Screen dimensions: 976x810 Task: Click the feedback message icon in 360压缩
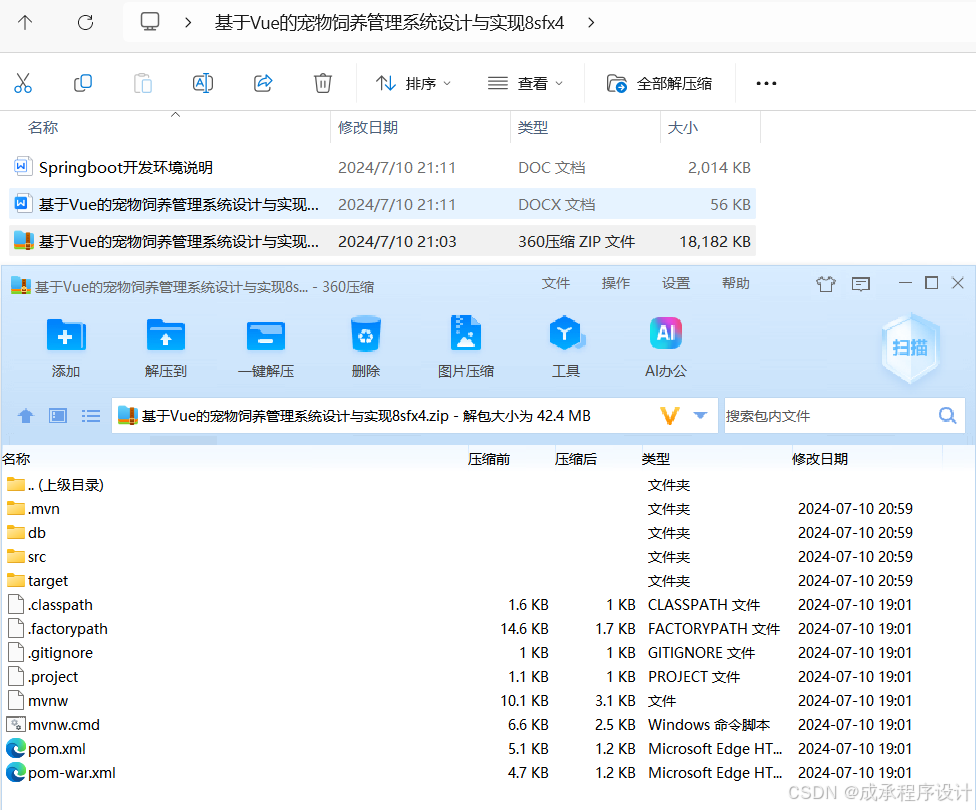pyautogui.click(x=861, y=284)
